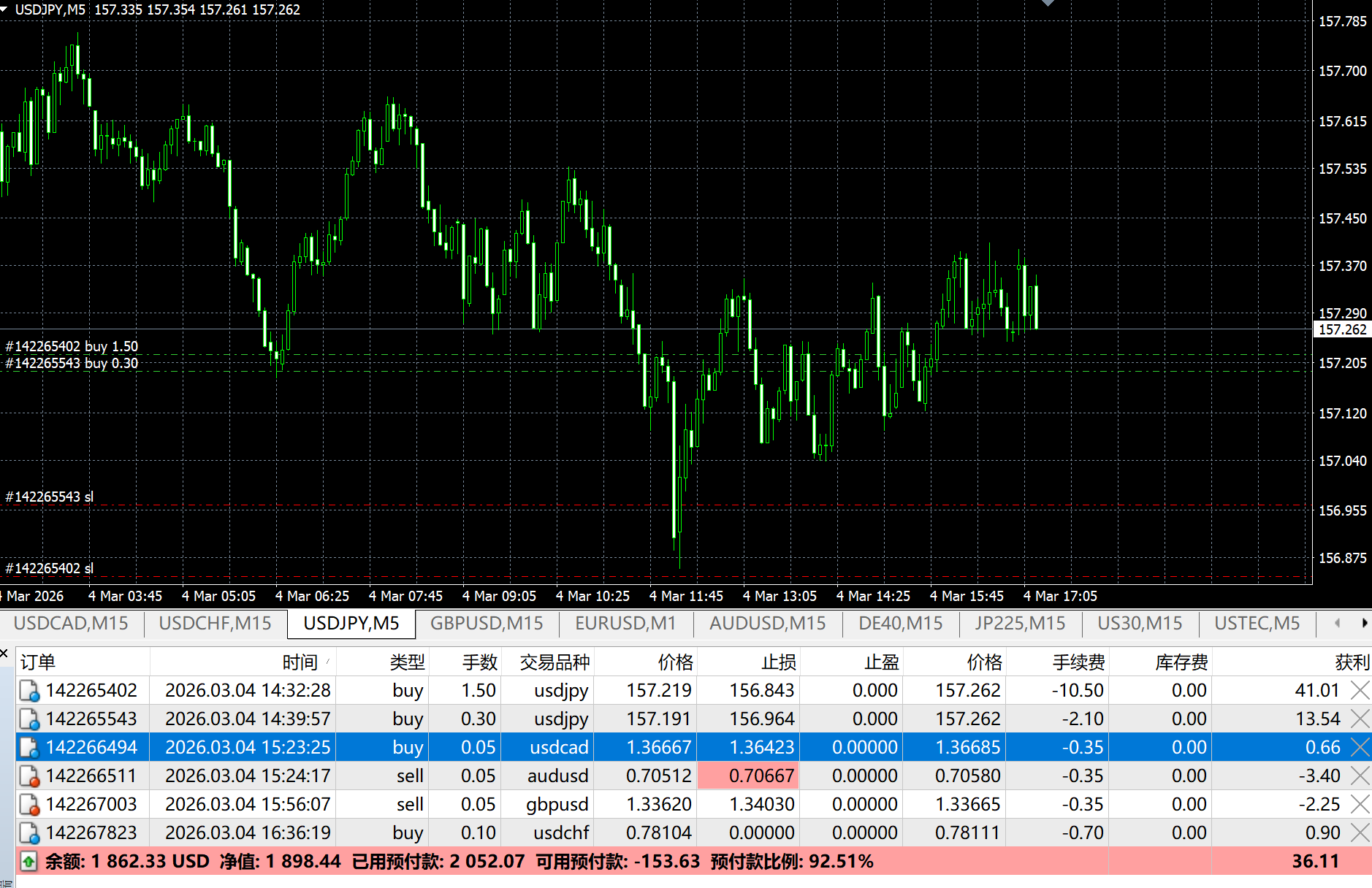Open the DE40,M15 chart tab
This screenshot has height=888, width=1372.
click(x=900, y=624)
